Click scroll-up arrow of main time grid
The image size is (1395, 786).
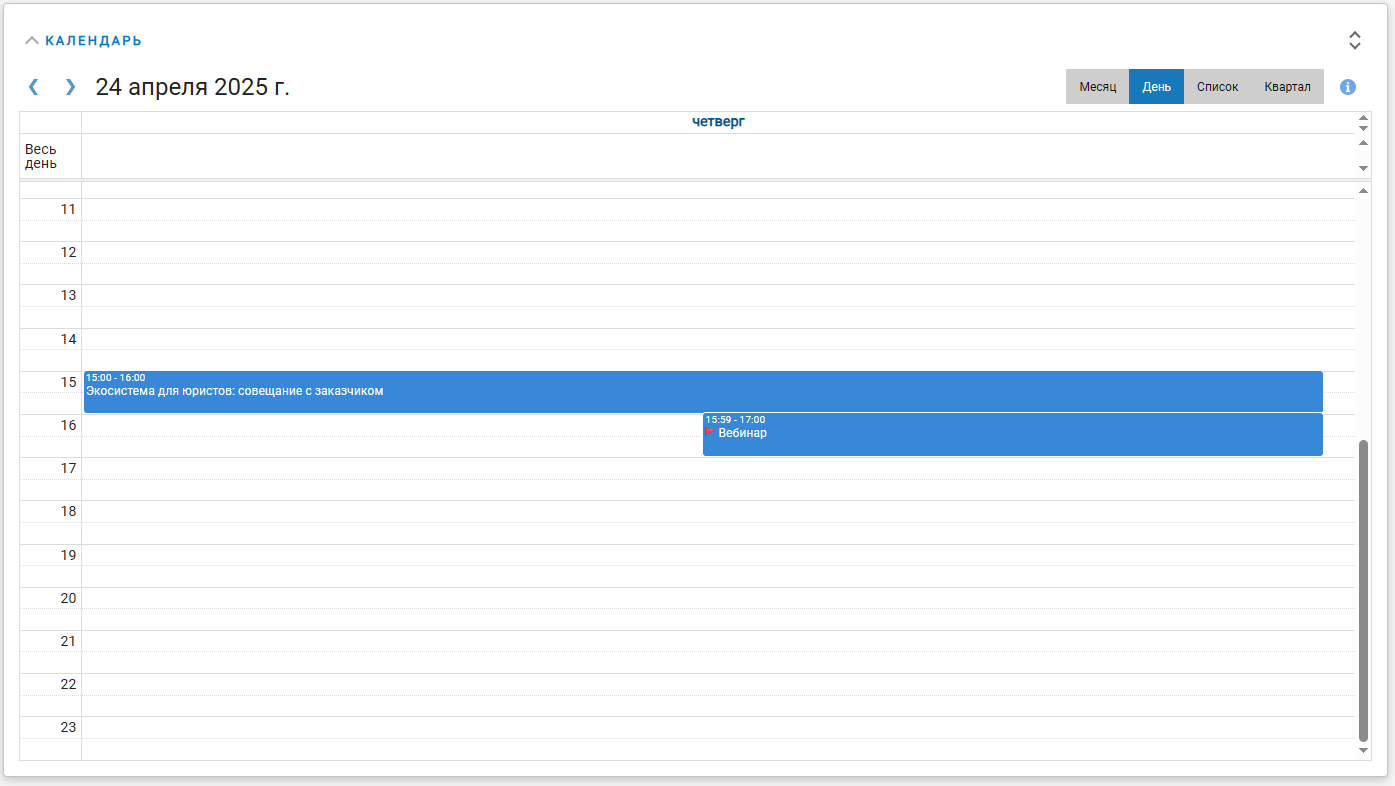[1363, 190]
